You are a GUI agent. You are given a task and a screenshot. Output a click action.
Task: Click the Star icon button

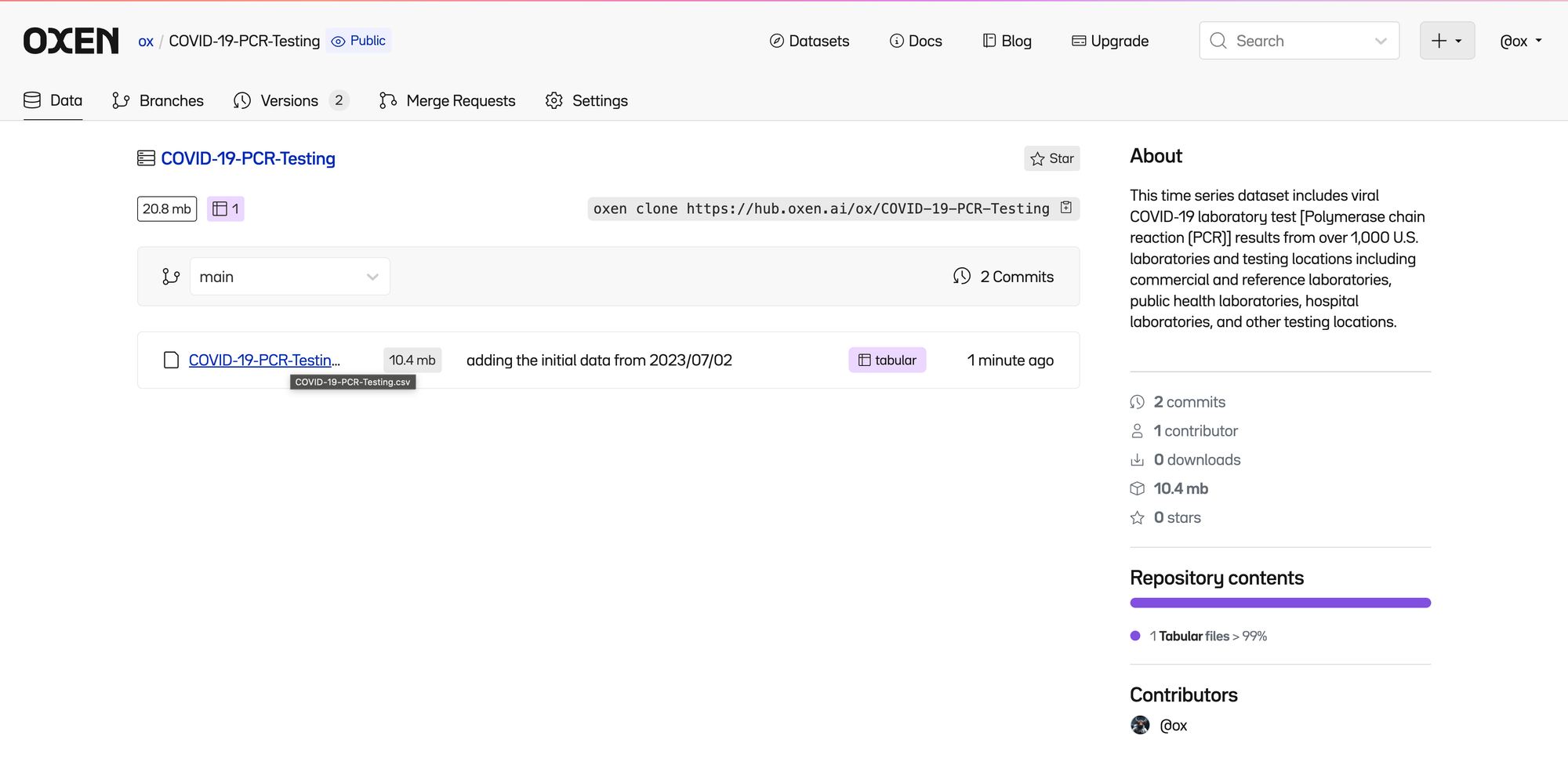coord(1052,158)
